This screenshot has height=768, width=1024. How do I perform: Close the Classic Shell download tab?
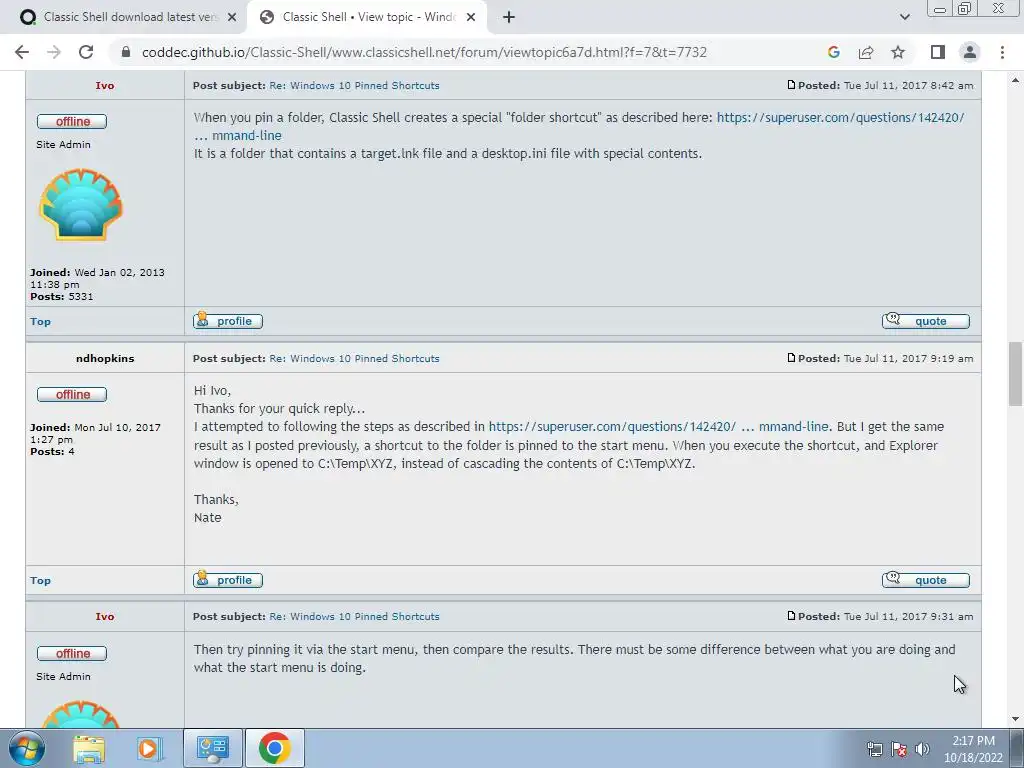pyautogui.click(x=232, y=17)
